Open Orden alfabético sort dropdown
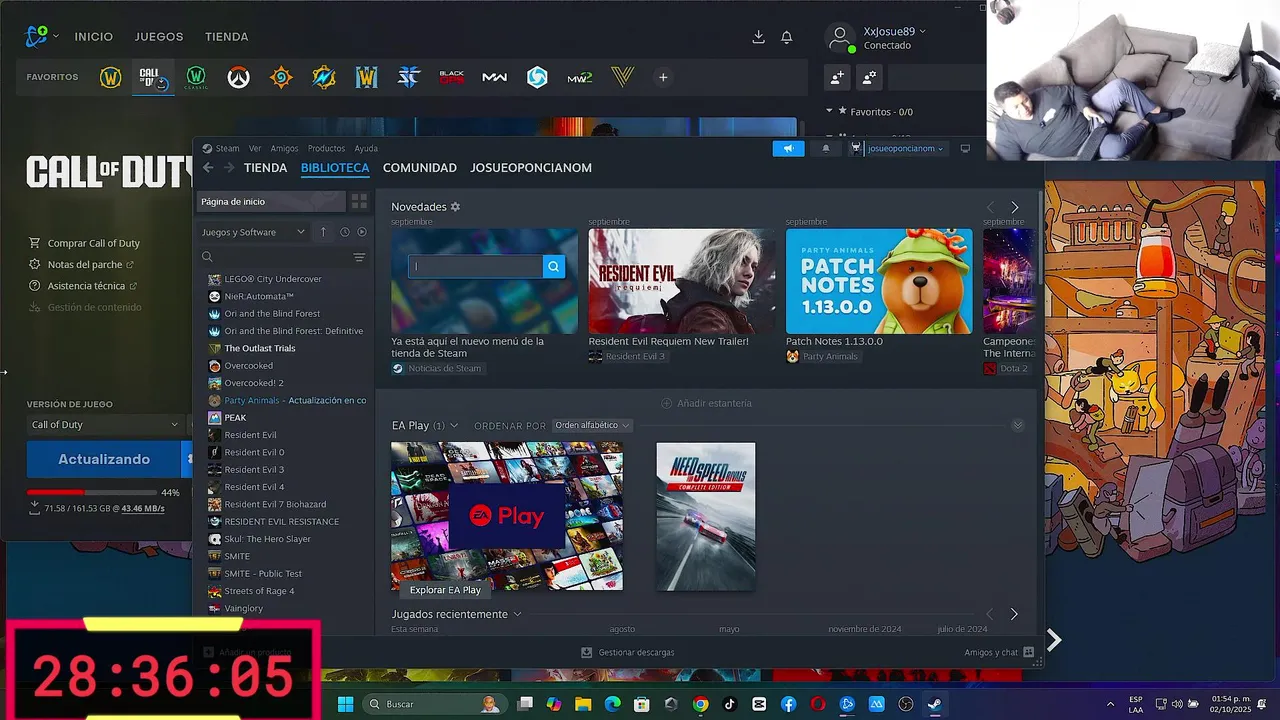Viewport: 1280px width, 720px height. tap(592, 426)
